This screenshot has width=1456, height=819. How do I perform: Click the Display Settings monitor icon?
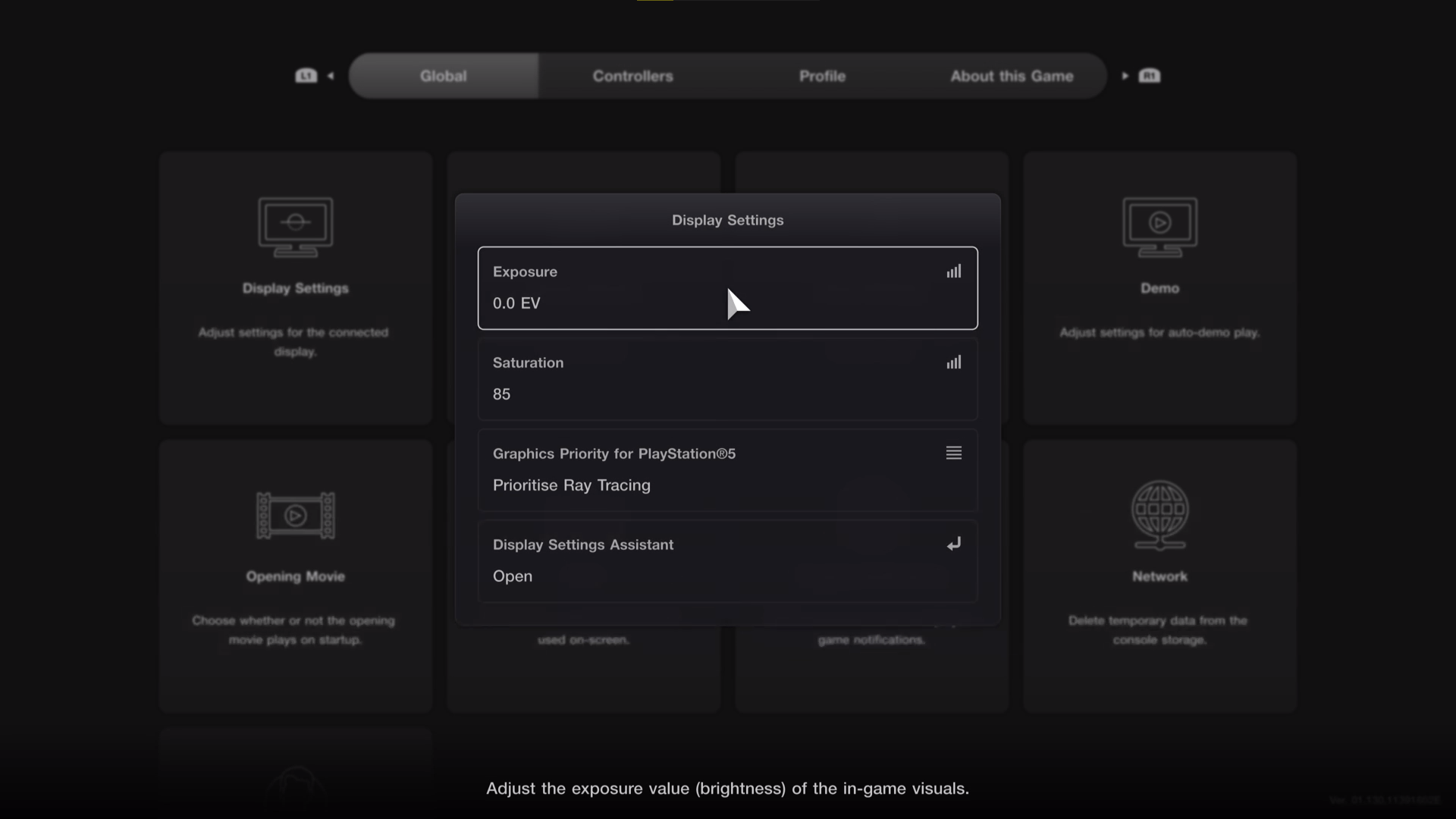pyautogui.click(x=295, y=227)
